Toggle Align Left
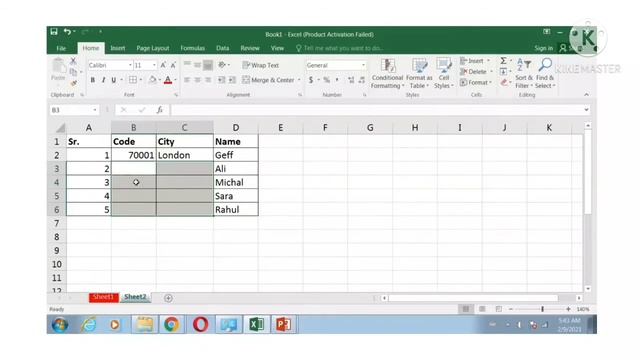The width and height of the screenshot is (640, 360). coord(187,80)
